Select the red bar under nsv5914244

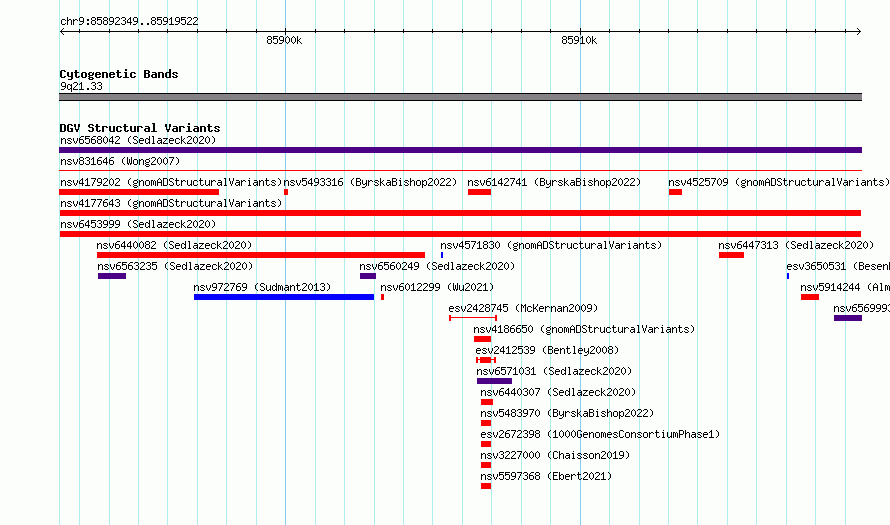click(810, 297)
